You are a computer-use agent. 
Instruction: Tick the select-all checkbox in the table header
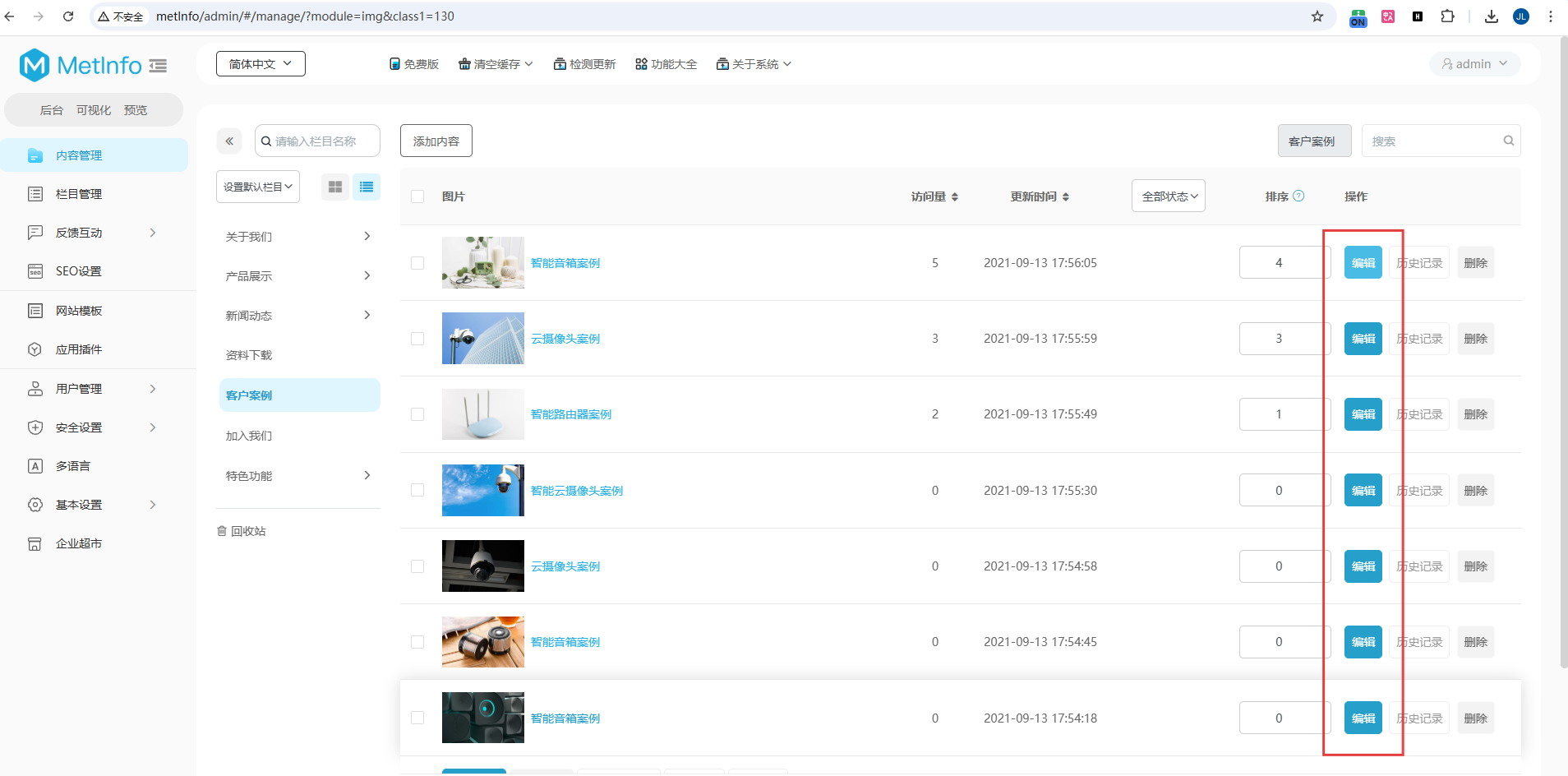pos(417,196)
